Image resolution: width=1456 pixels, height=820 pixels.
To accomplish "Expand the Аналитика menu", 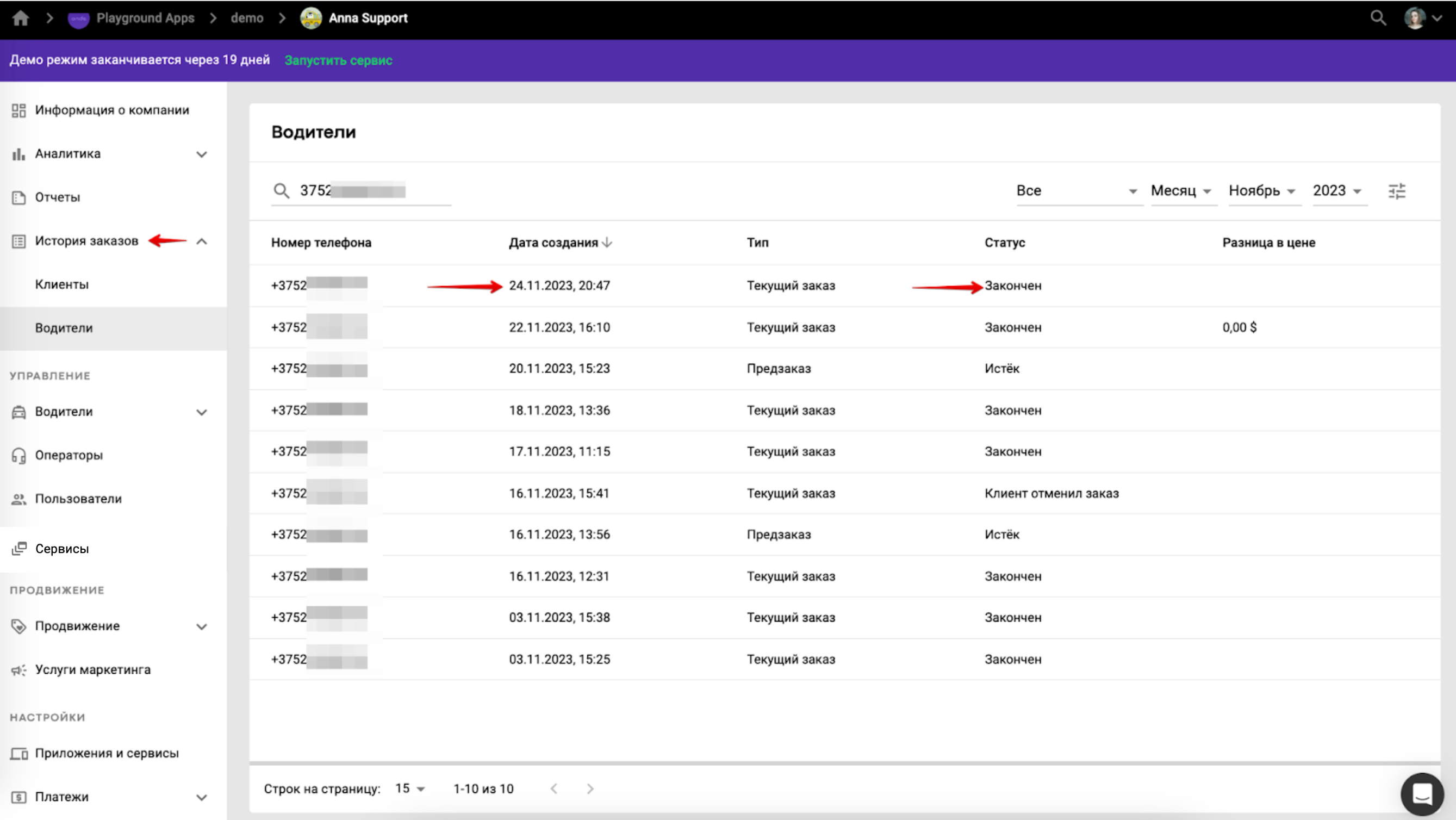I will [x=202, y=154].
